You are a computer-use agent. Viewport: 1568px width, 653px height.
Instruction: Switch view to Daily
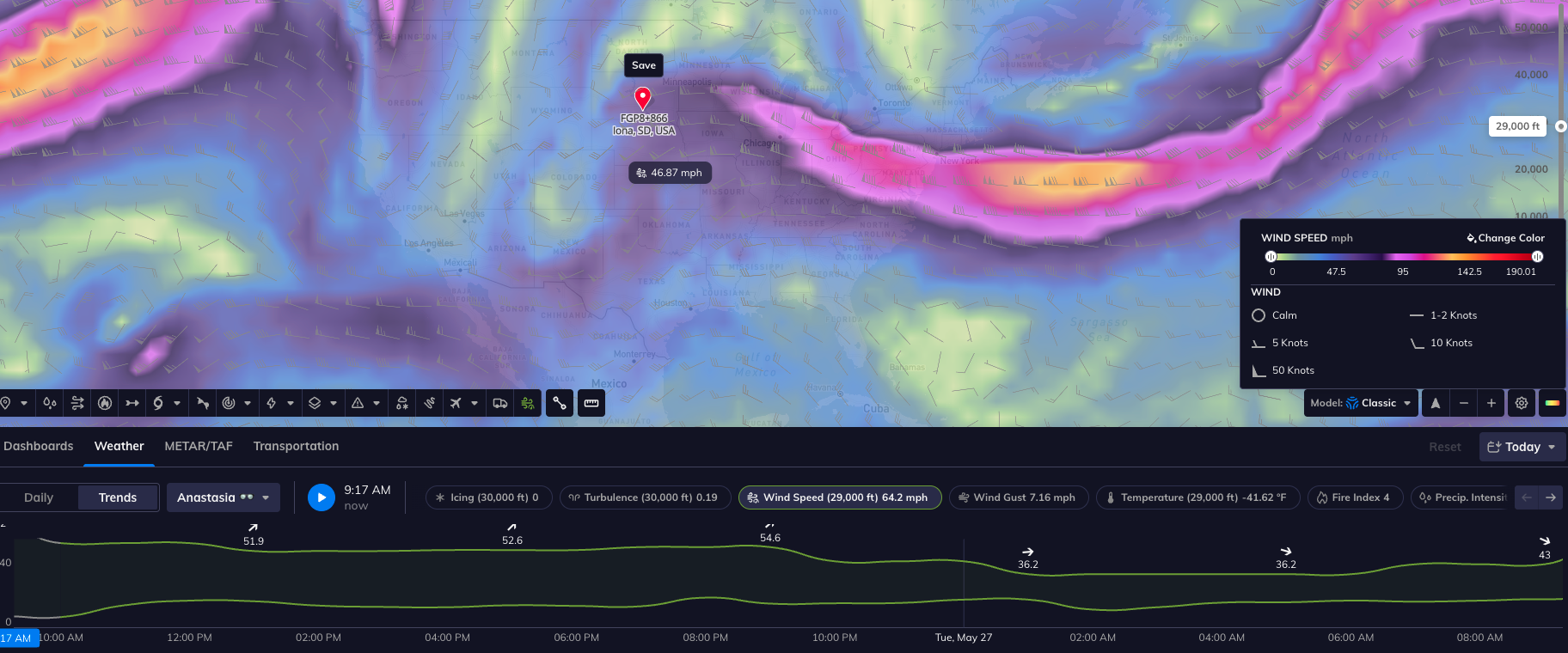point(39,497)
